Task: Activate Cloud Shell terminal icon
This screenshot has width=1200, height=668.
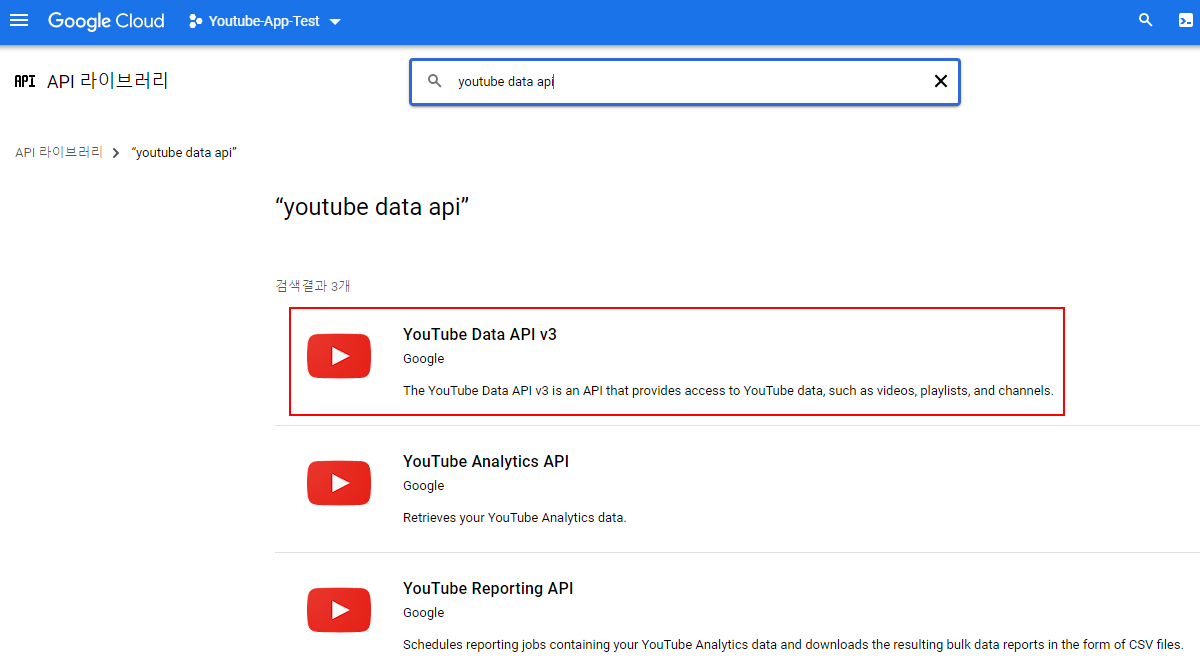Action: (1186, 21)
